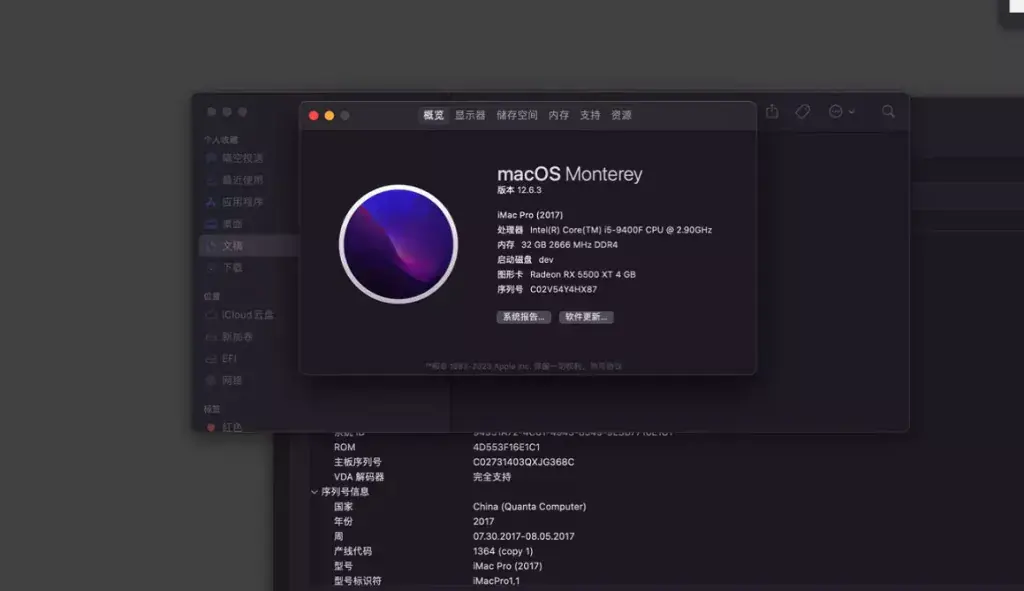Viewport: 1024px width, 591px height.
Task: Open Network (网络) in Finder sidebar
Action: (232, 380)
